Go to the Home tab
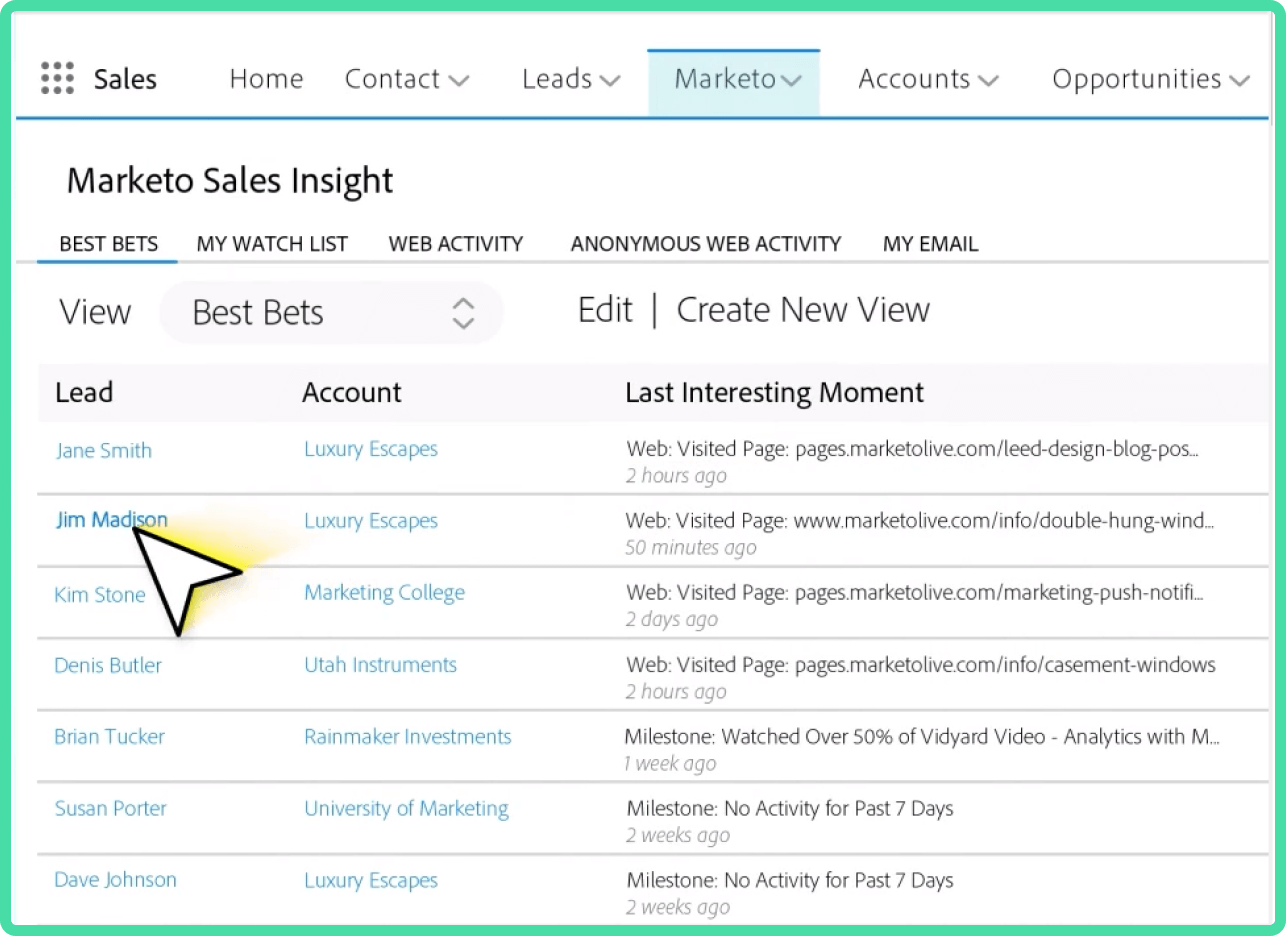Screen dimensions: 1286x936 tap(266, 79)
